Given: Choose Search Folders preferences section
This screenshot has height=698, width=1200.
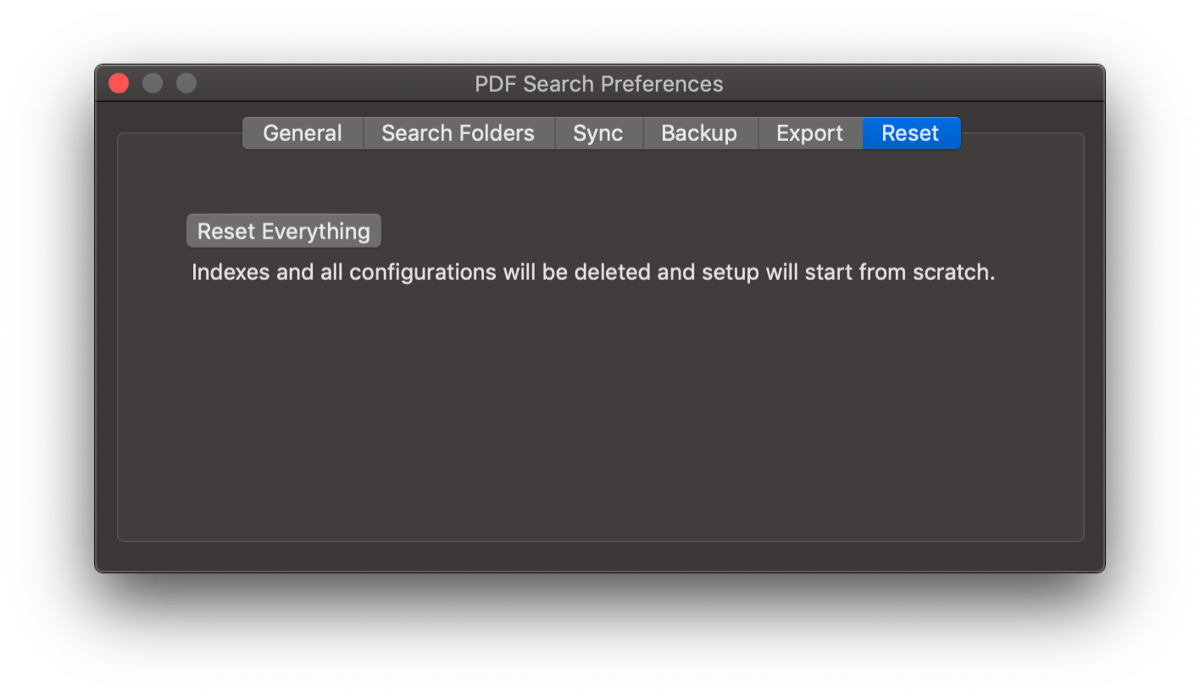Looking at the screenshot, I should pyautogui.click(x=458, y=133).
